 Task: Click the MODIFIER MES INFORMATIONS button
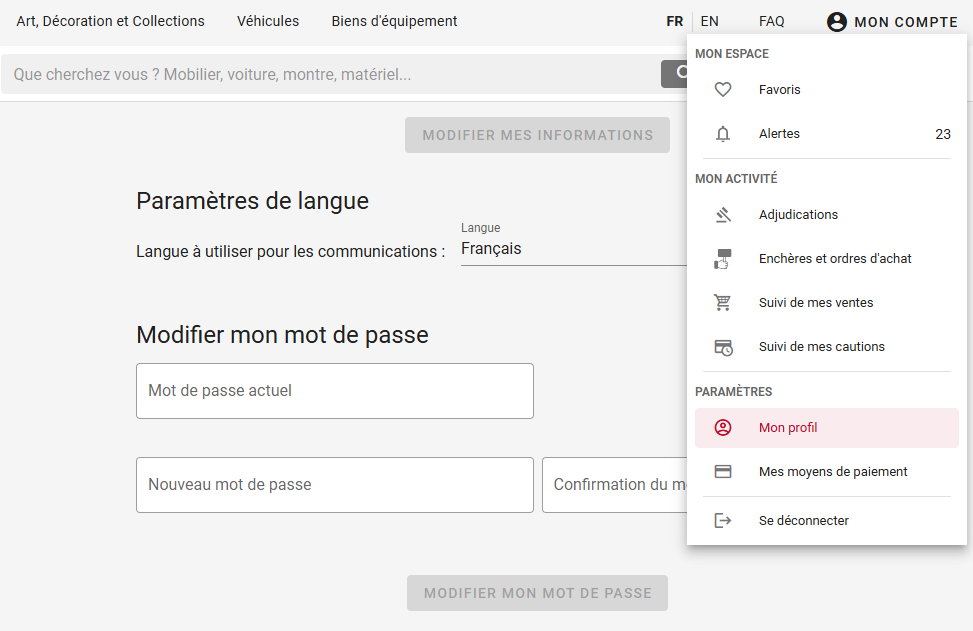[537, 135]
